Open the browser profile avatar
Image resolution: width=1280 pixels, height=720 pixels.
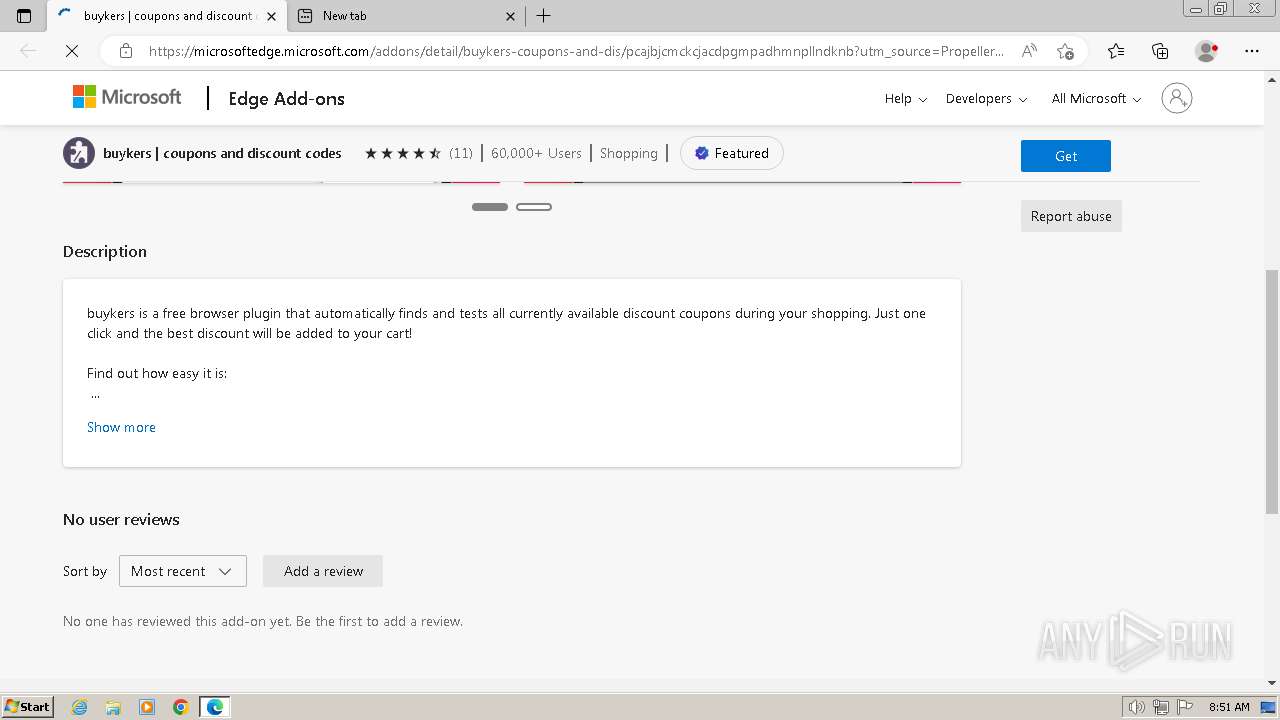pyautogui.click(x=1206, y=51)
